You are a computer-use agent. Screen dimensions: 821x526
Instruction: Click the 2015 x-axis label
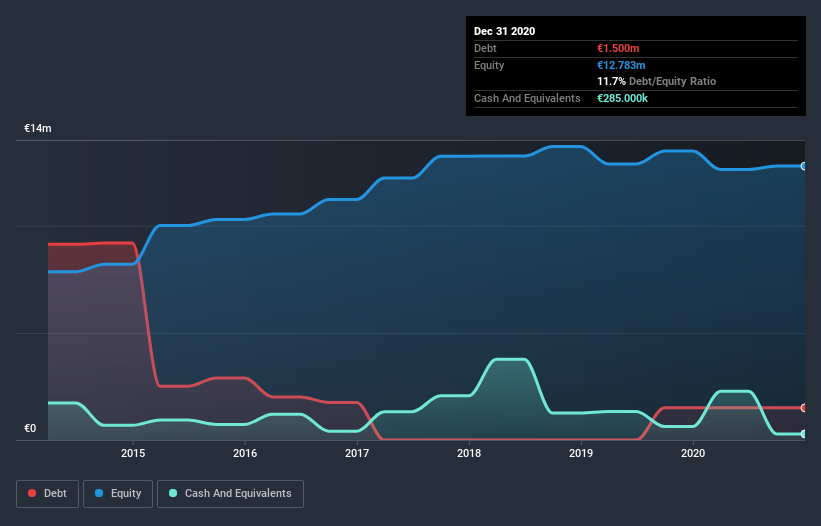pos(133,453)
